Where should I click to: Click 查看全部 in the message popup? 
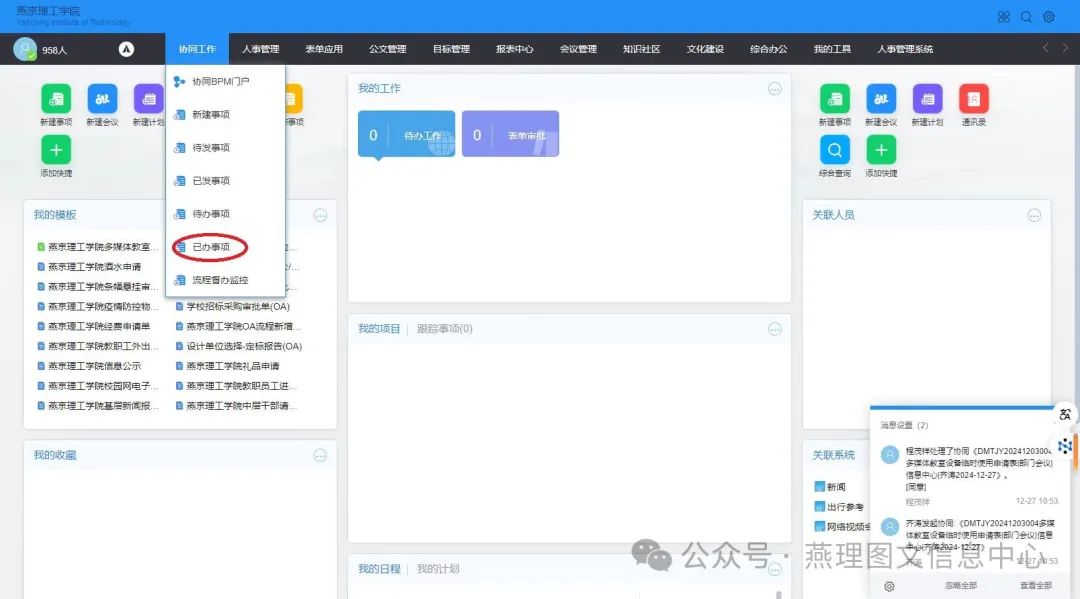(x=1035, y=586)
